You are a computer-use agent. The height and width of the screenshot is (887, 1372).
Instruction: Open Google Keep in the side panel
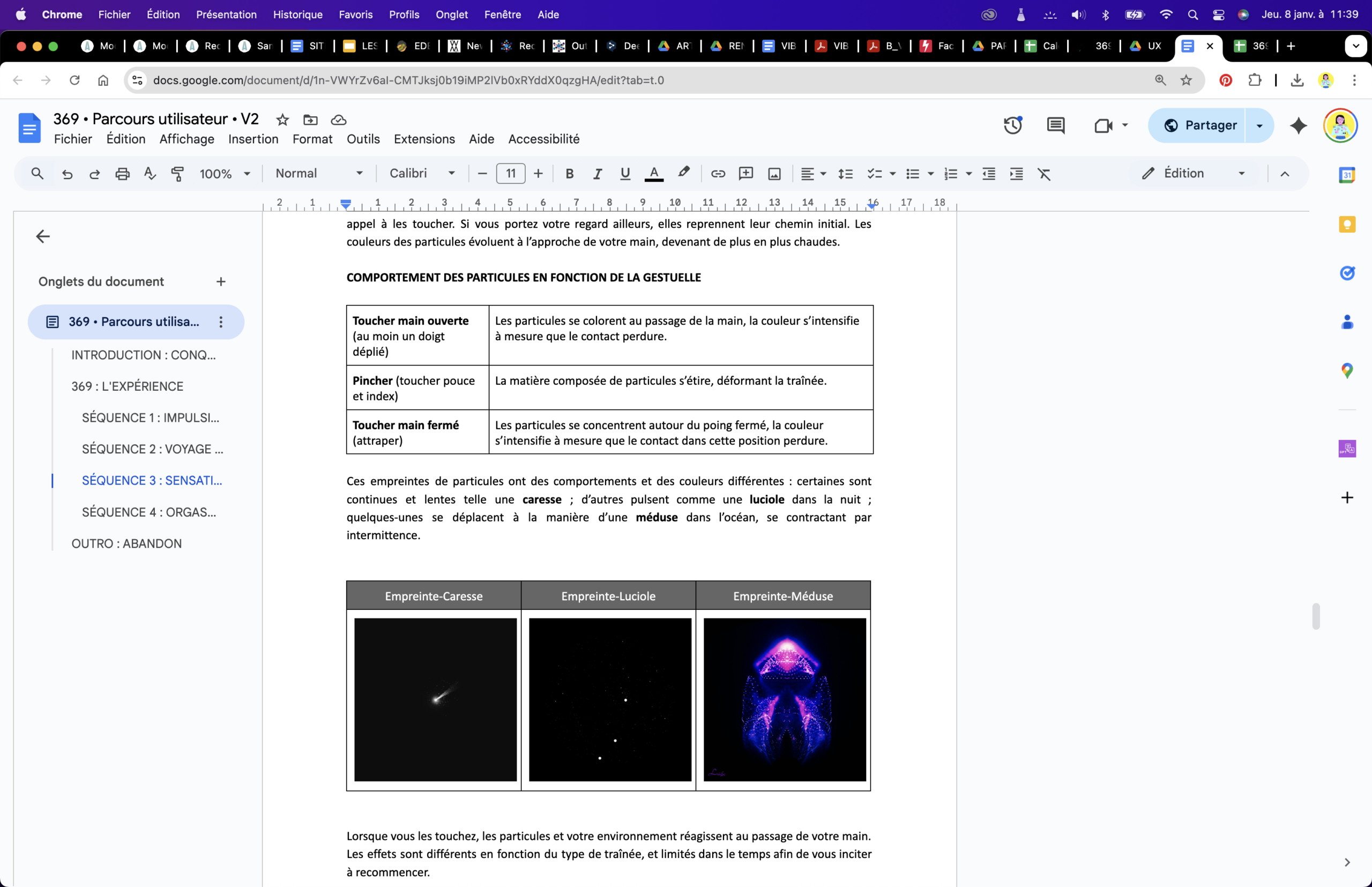(x=1347, y=224)
